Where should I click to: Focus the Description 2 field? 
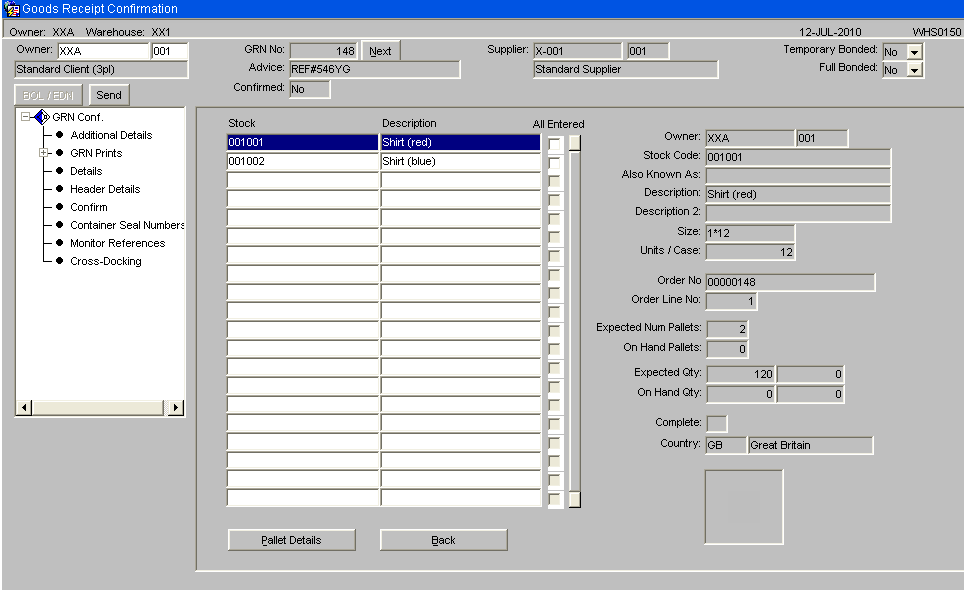pyautogui.click(x=798, y=213)
